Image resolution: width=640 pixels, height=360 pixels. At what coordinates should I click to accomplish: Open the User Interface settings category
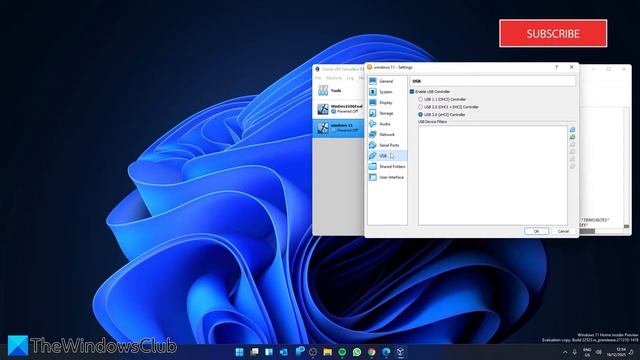click(x=387, y=177)
